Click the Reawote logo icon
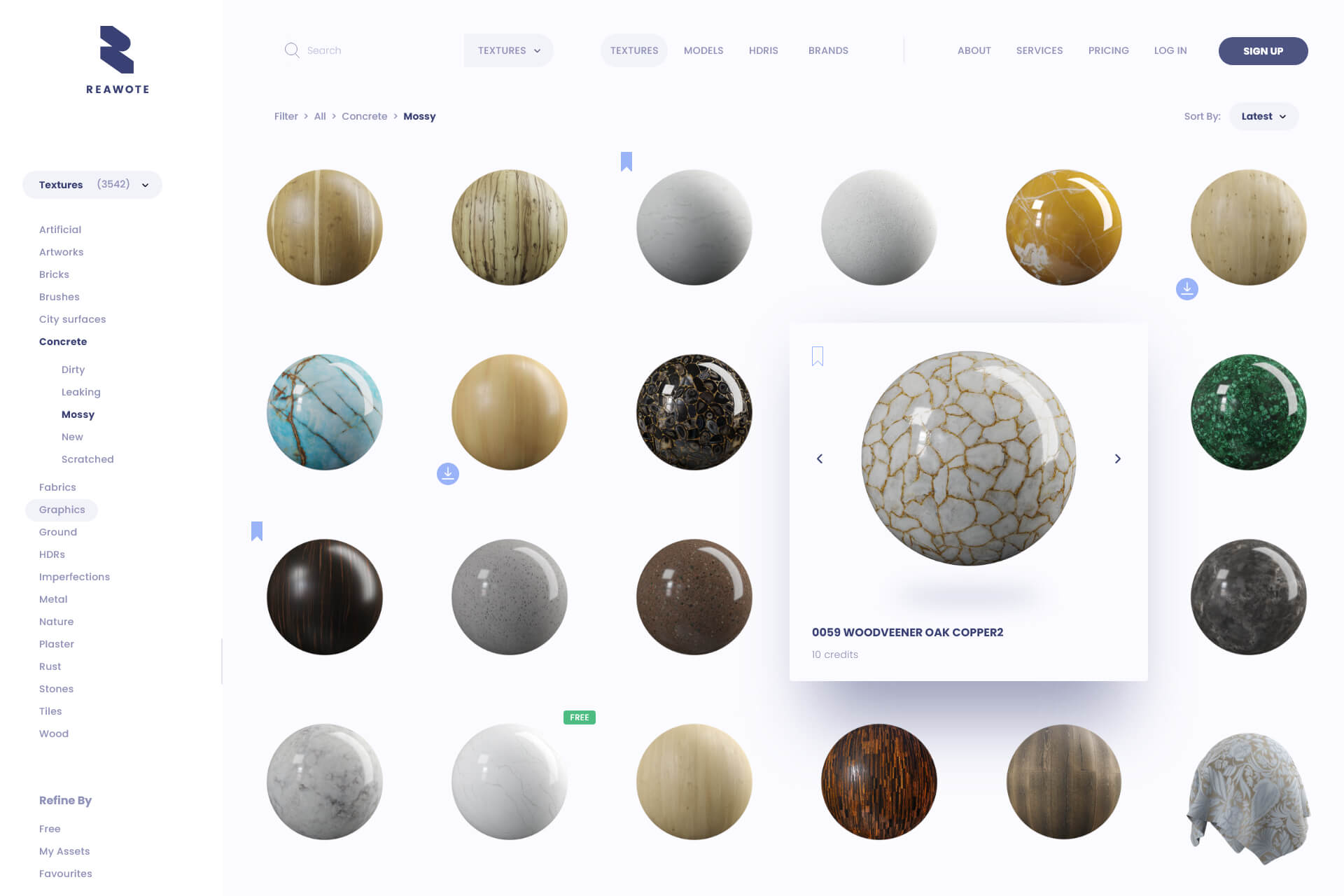The width and height of the screenshot is (1344, 896). click(117, 50)
